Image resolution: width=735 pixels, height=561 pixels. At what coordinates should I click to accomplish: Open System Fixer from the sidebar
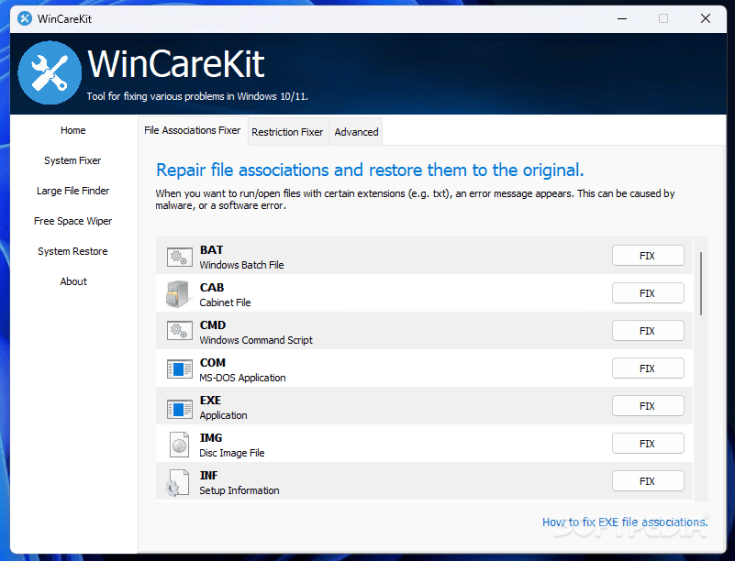(x=73, y=160)
